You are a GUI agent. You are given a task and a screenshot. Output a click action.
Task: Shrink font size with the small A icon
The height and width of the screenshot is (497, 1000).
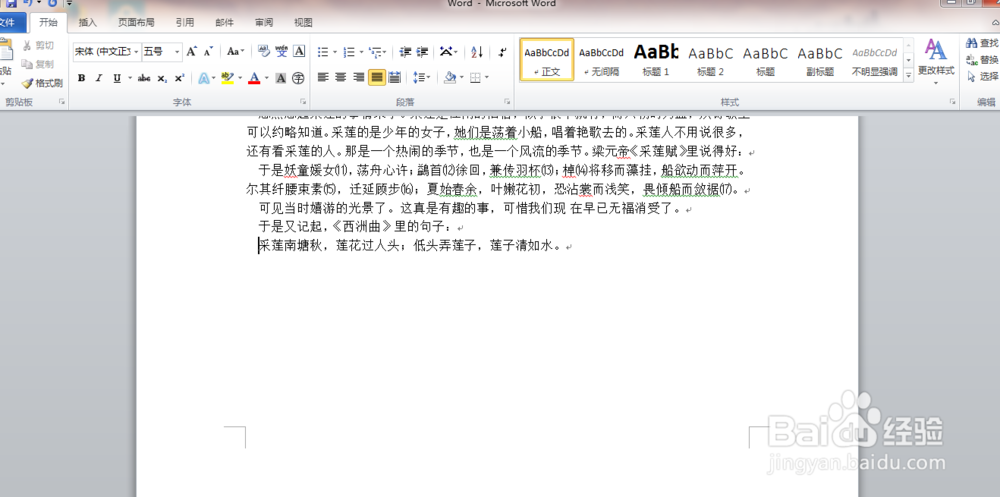pyautogui.click(x=208, y=52)
